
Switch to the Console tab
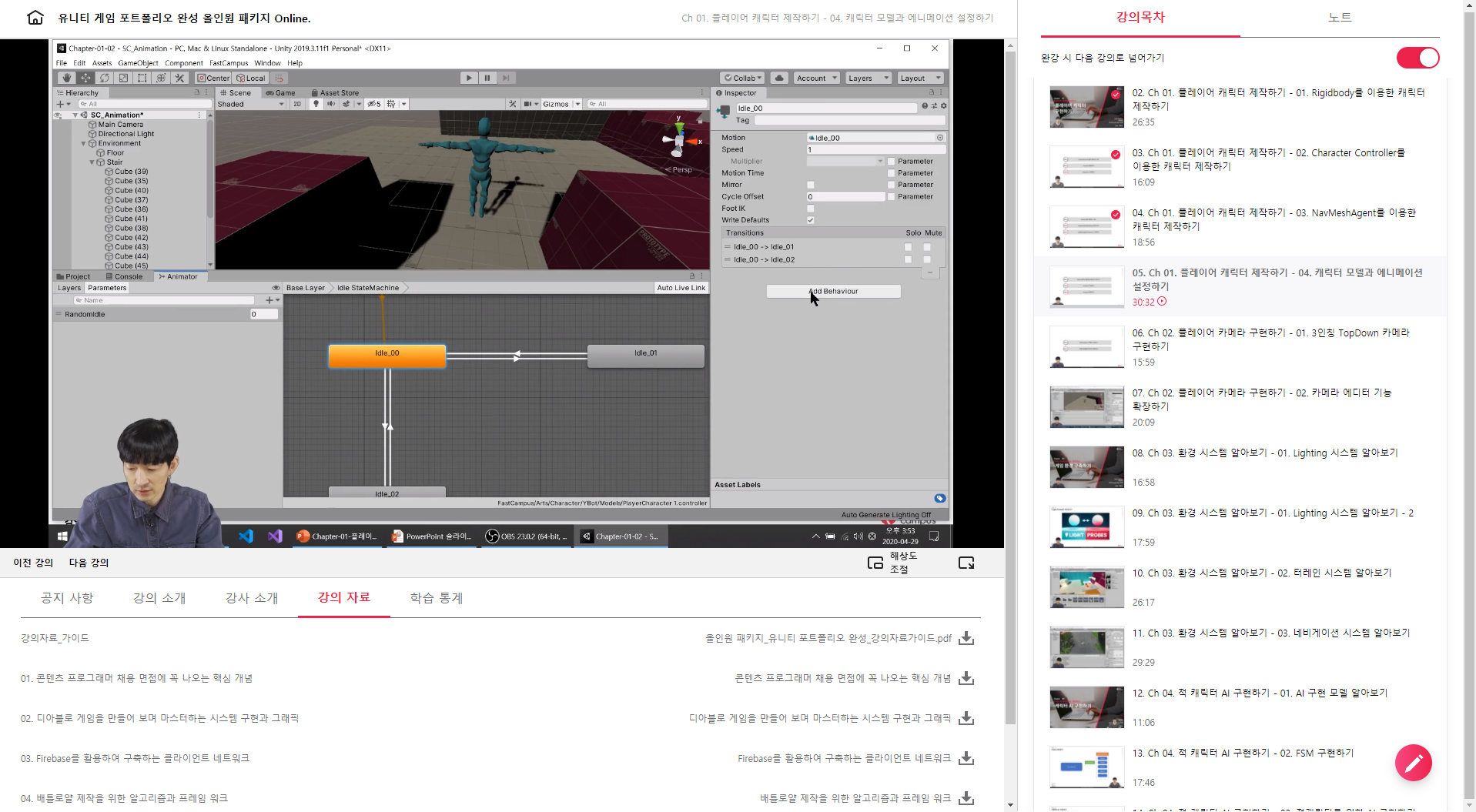125,276
